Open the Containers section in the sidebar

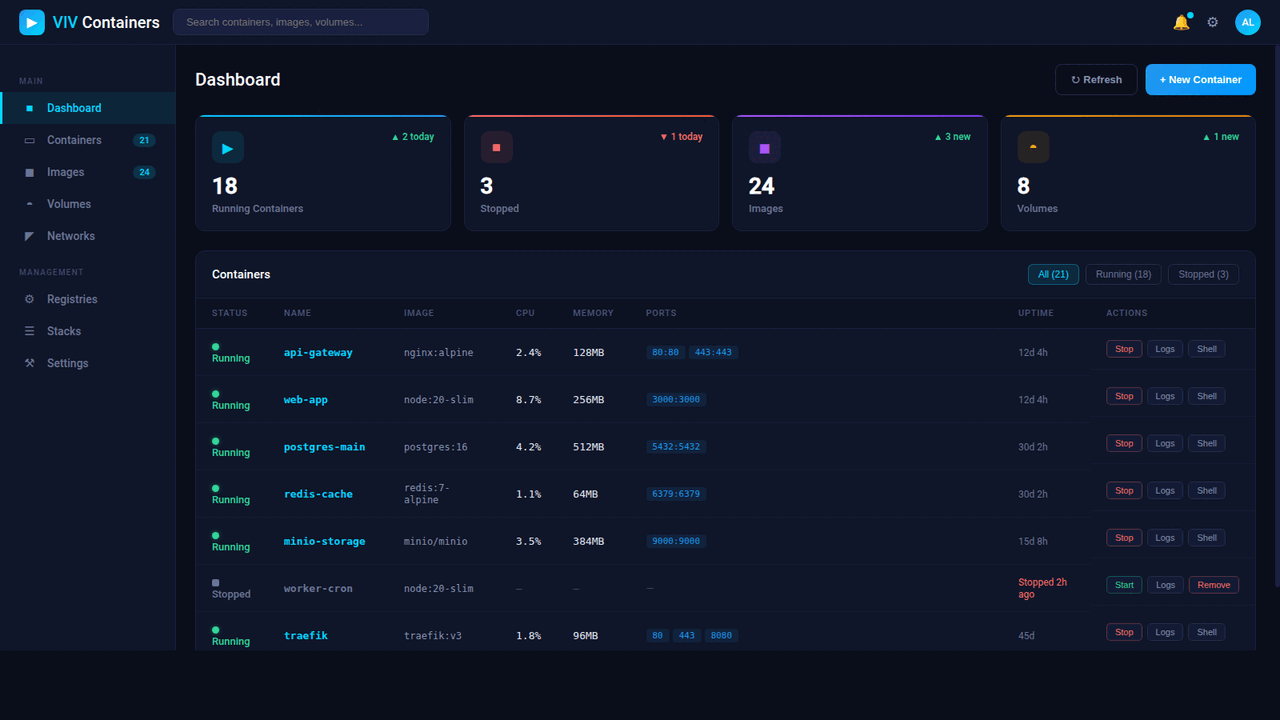click(74, 140)
